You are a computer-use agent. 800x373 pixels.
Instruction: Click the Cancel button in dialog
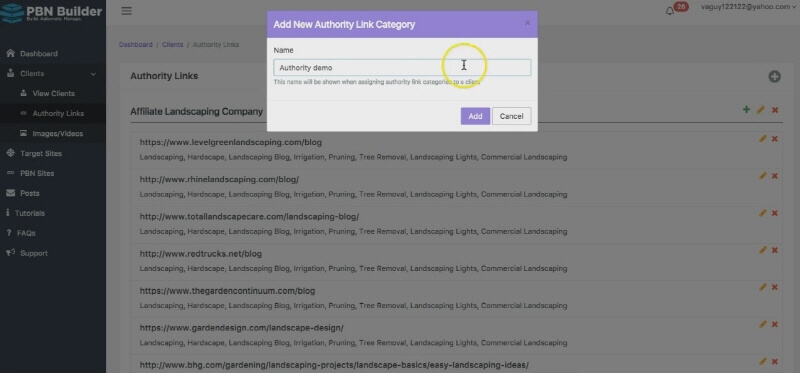[512, 116]
